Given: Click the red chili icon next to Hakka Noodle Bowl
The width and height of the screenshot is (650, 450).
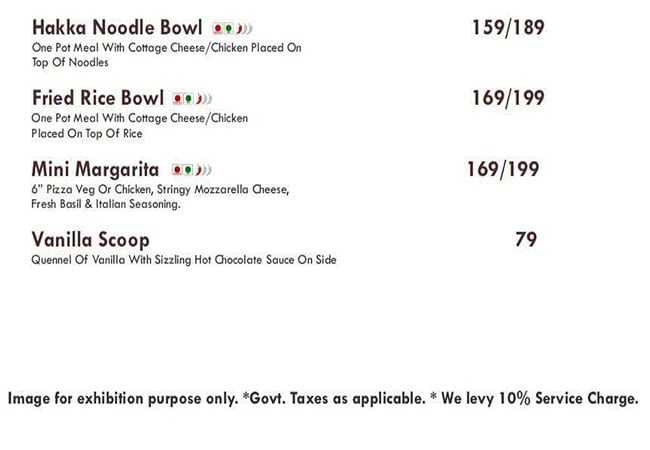Looking at the screenshot, I should pos(238,28).
